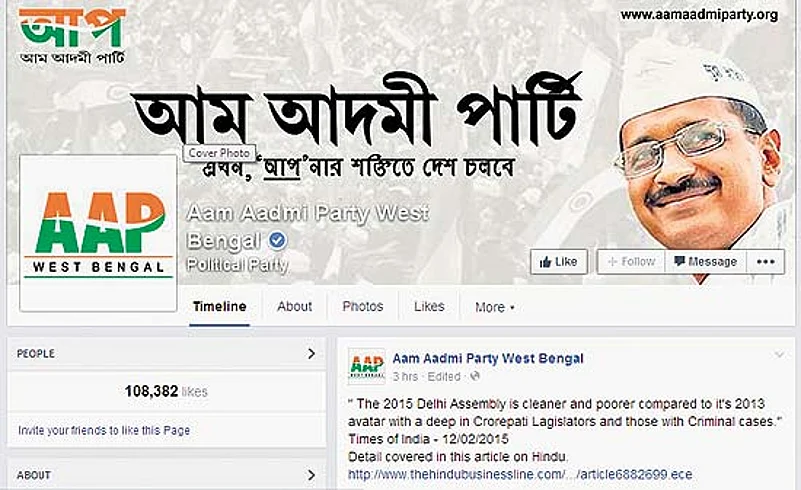Open the AAP West Bengal profile picture
801x490 pixels.
click(x=98, y=233)
